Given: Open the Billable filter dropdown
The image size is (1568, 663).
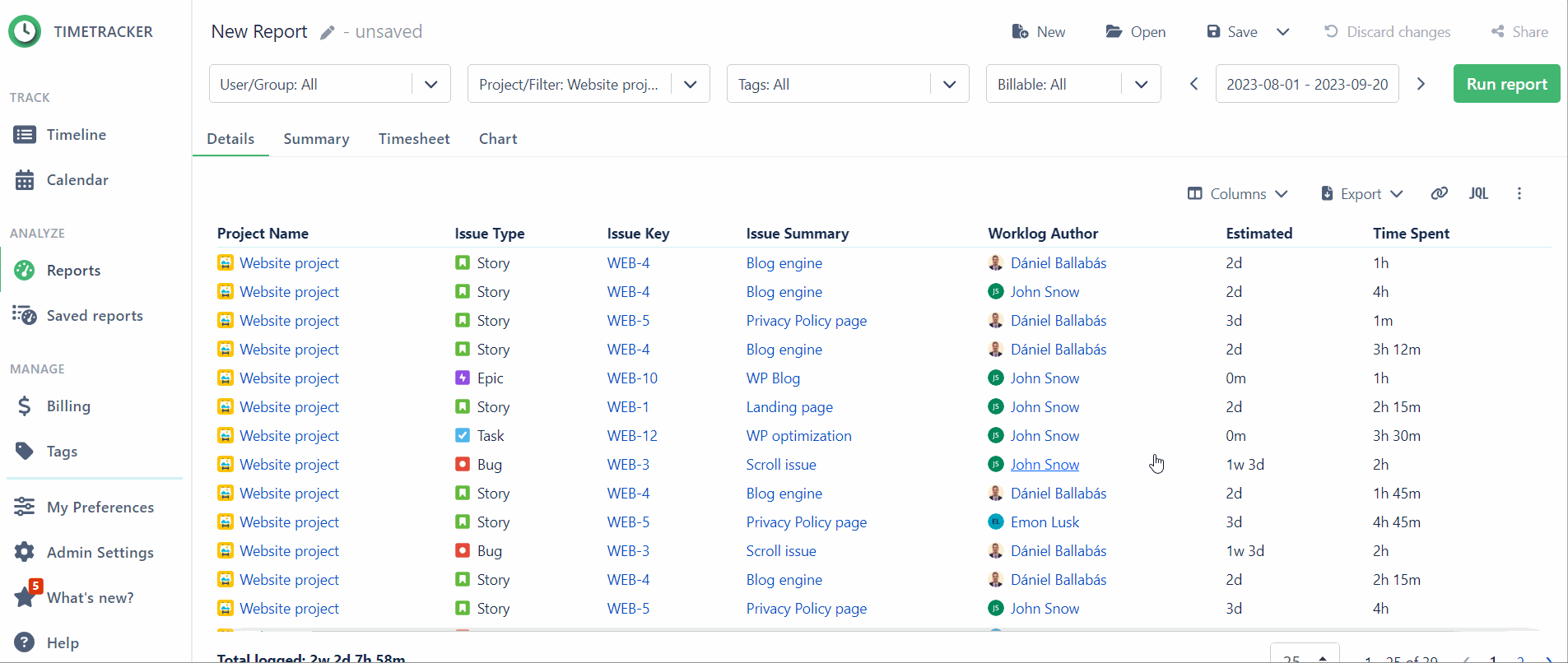Looking at the screenshot, I should pyautogui.click(x=1073, y=84).
